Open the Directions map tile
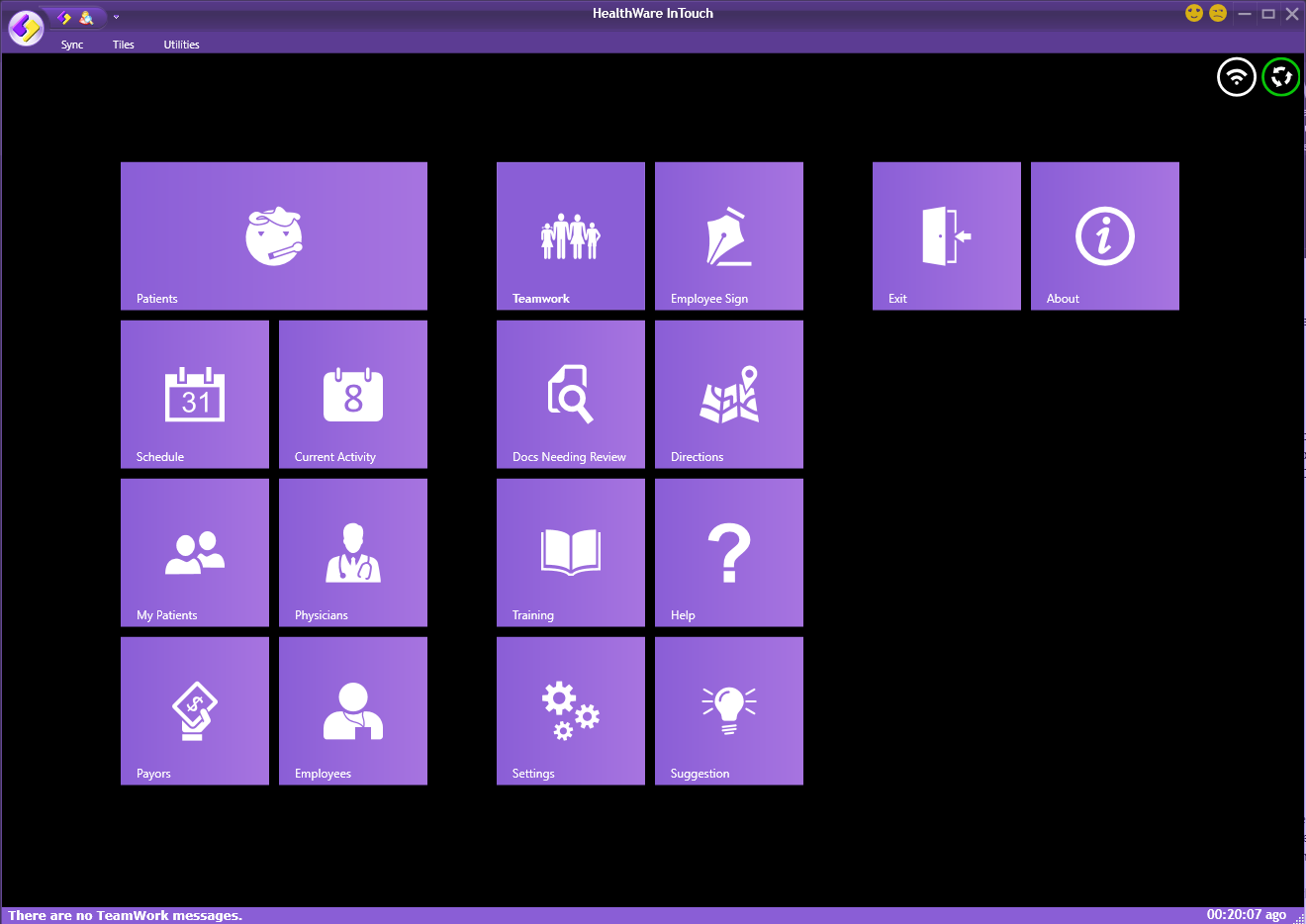This screenshot has height=924, width=1306. (x=728, y=394)
